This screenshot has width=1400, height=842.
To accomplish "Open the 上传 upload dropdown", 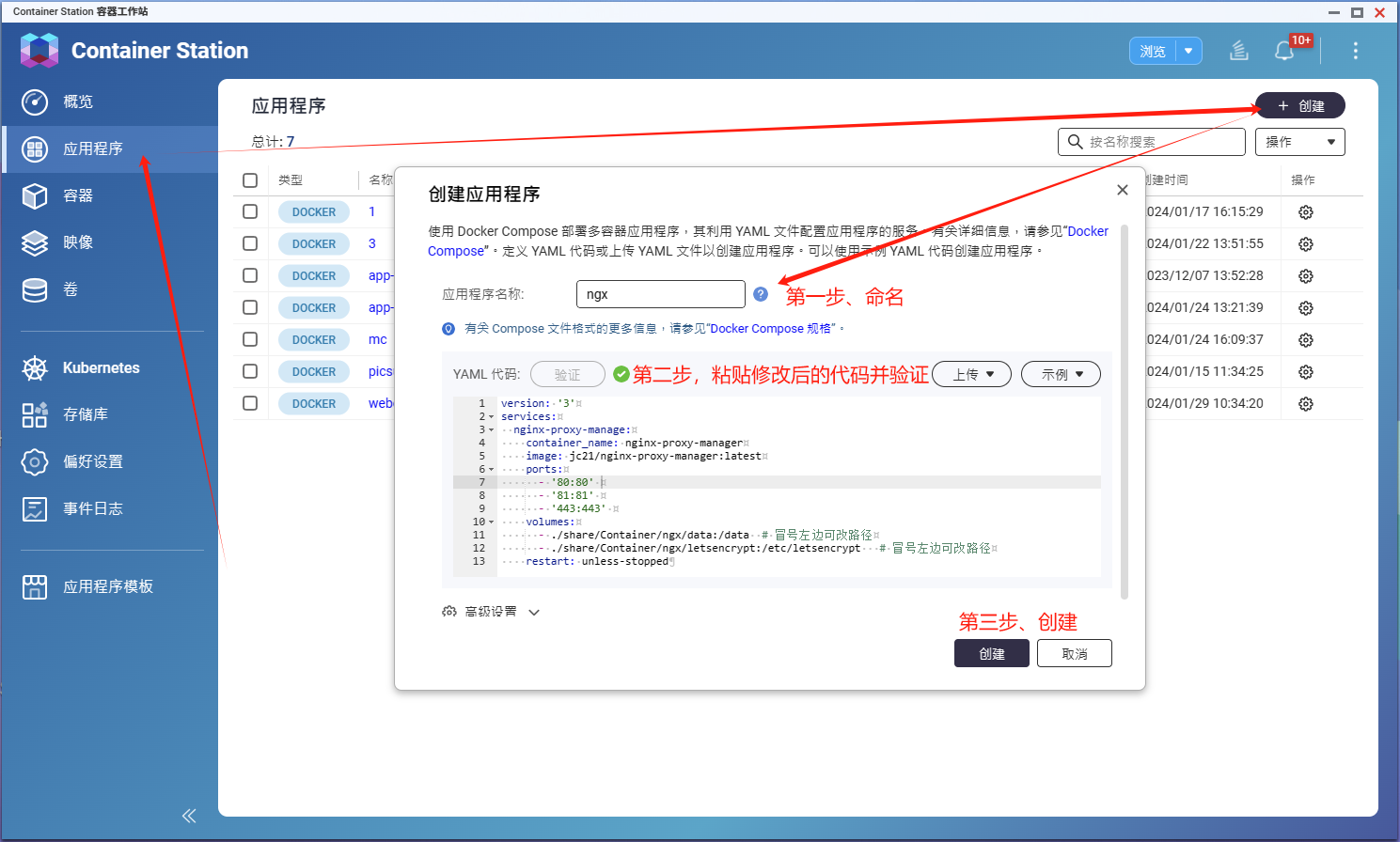I will (x=971, y=374).
